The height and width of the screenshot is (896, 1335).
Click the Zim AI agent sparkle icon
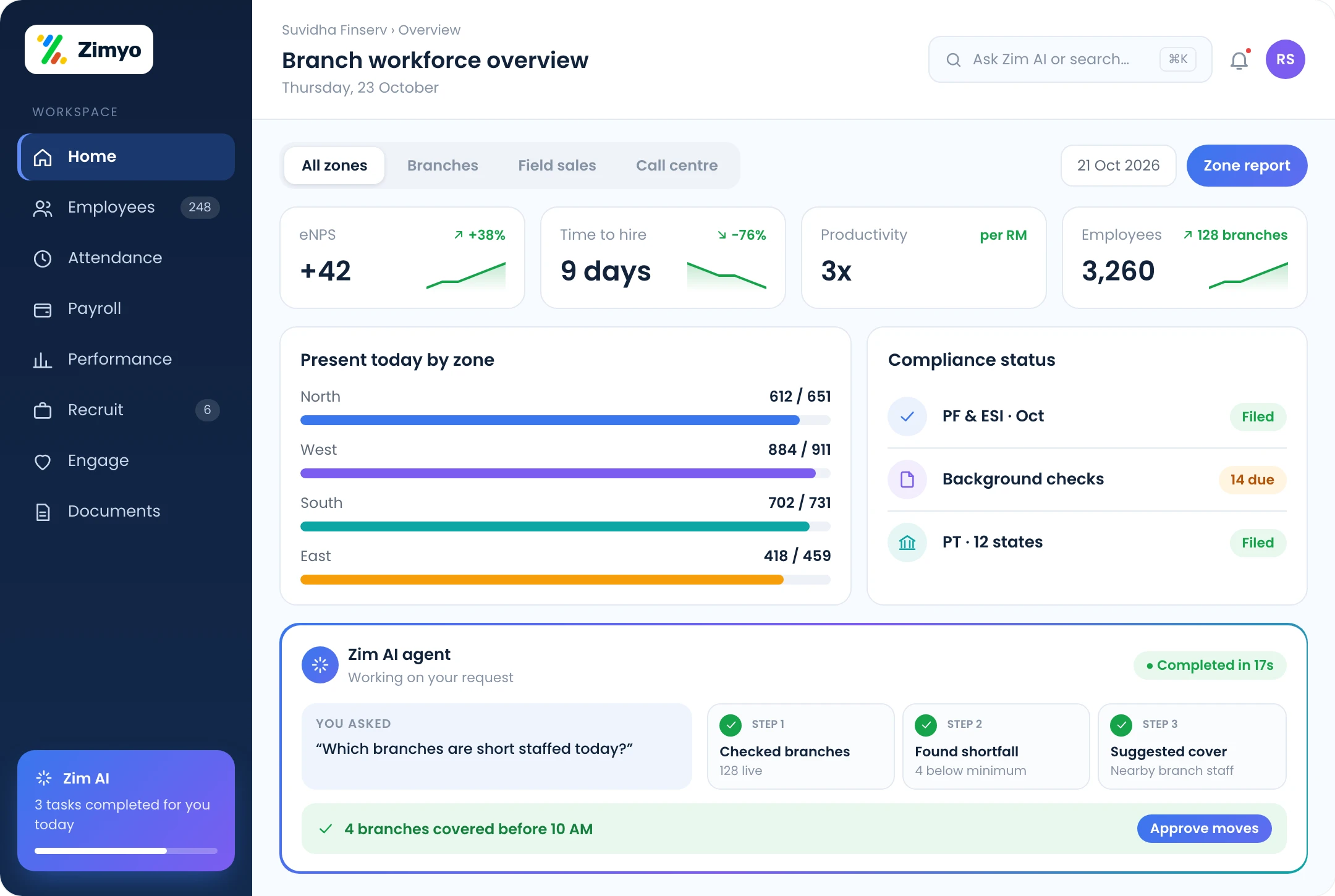tap(320, 665)
